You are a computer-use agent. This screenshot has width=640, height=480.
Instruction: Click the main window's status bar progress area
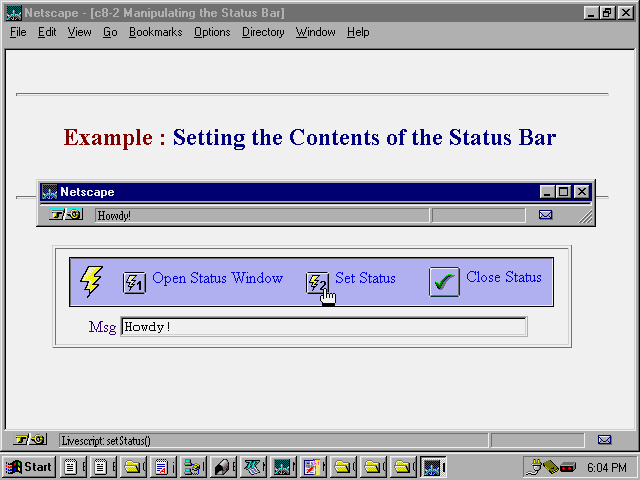(538, 440)
